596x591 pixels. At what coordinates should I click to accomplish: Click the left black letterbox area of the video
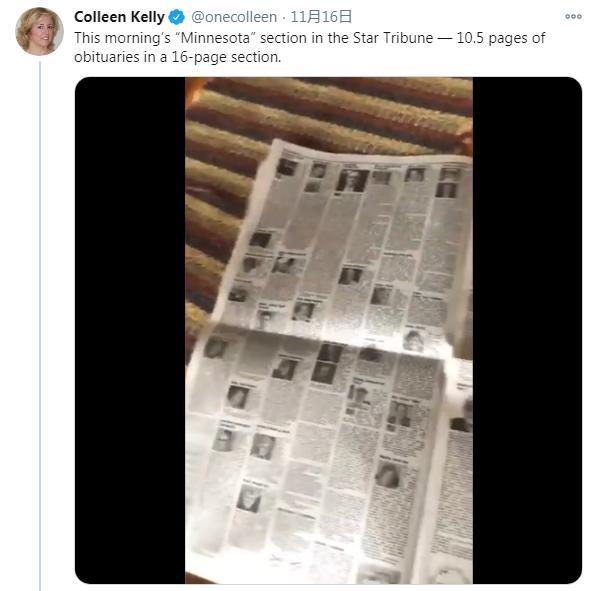[130, 330]
